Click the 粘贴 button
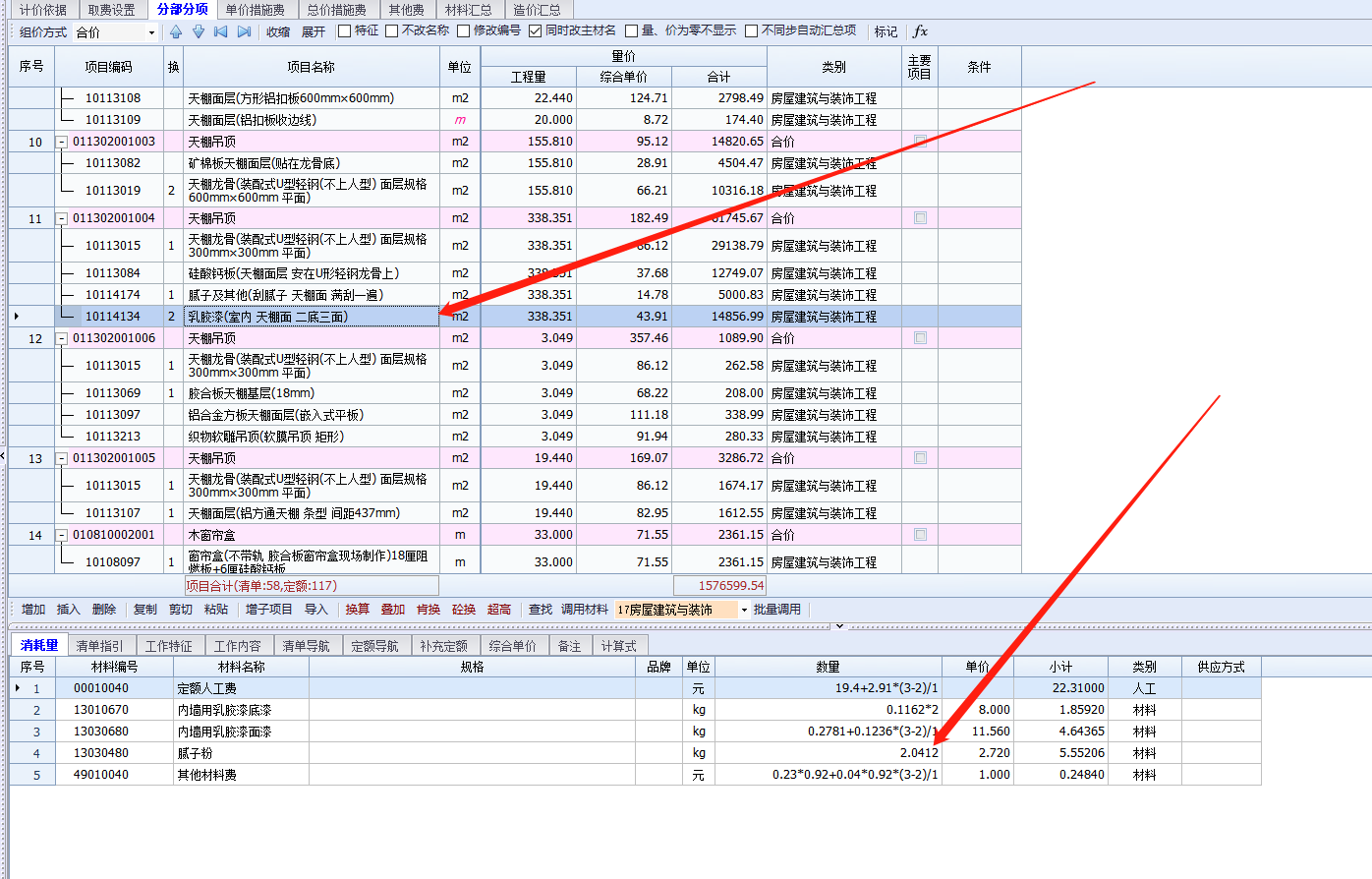The image size is (1372, 879). coord(216,610)
